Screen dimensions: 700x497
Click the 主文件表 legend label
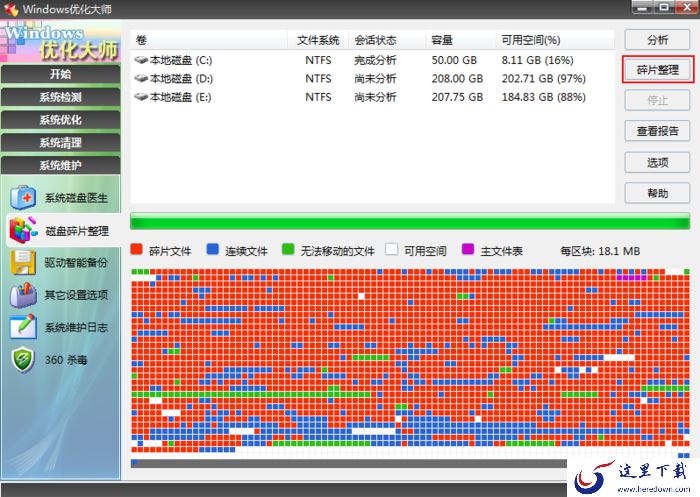point(501,251)
